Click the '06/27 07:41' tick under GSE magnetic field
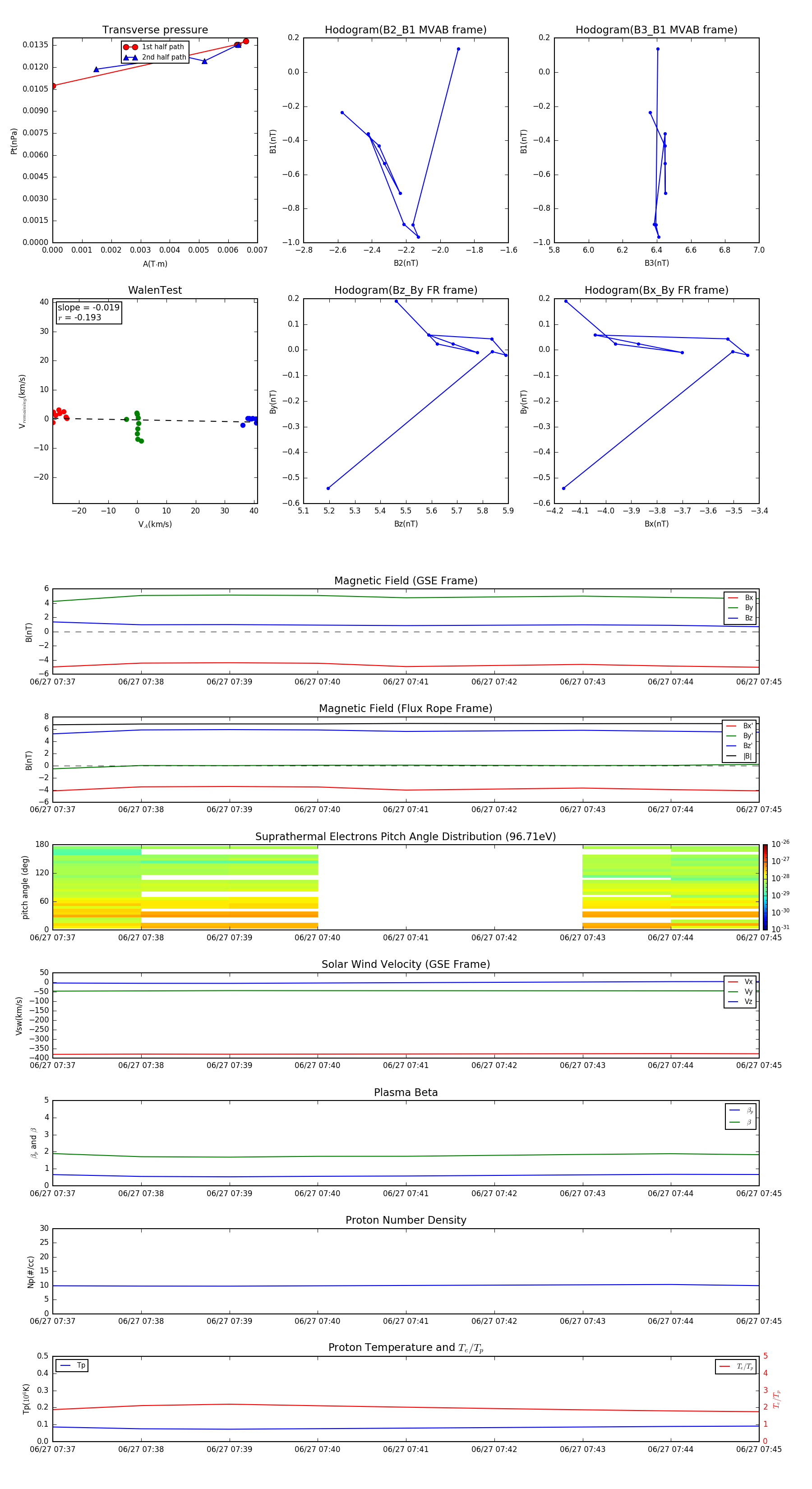 (406, 682)
